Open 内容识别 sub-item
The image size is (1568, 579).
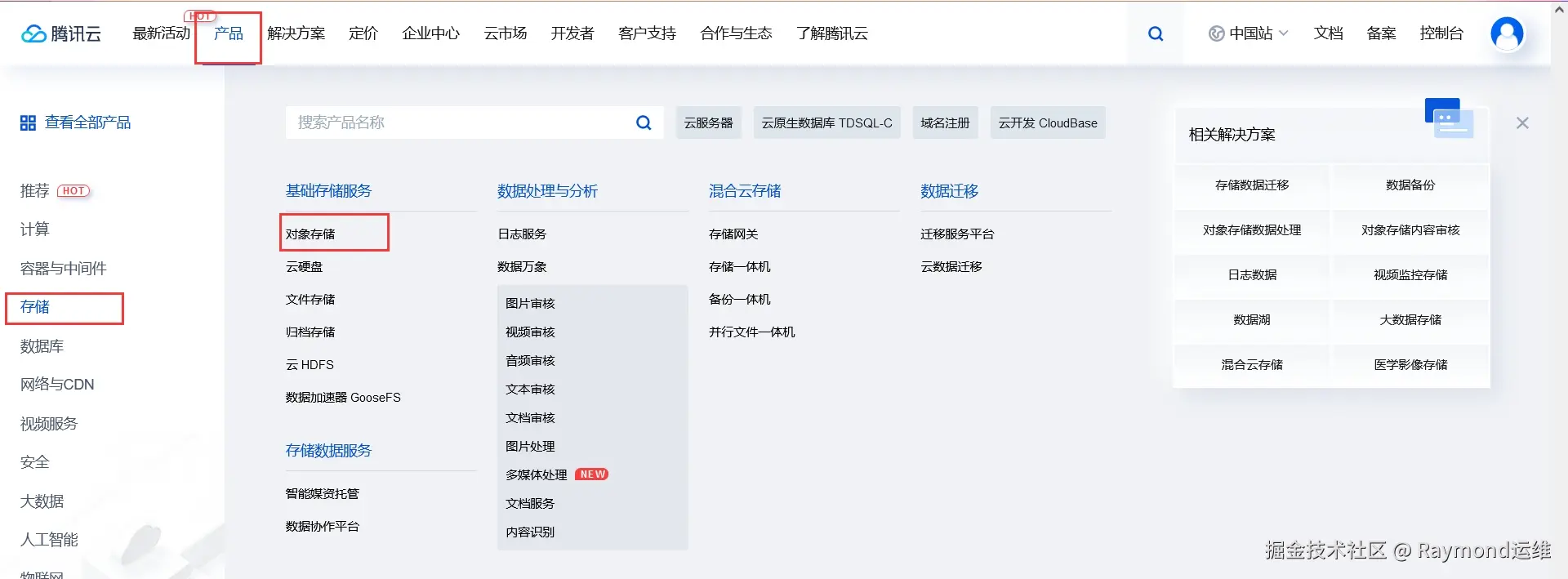[x=530, y=532]
